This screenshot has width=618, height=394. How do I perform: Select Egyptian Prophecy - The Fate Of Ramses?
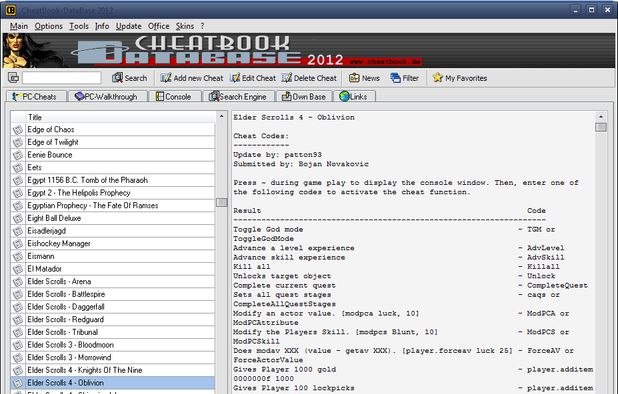113,205
